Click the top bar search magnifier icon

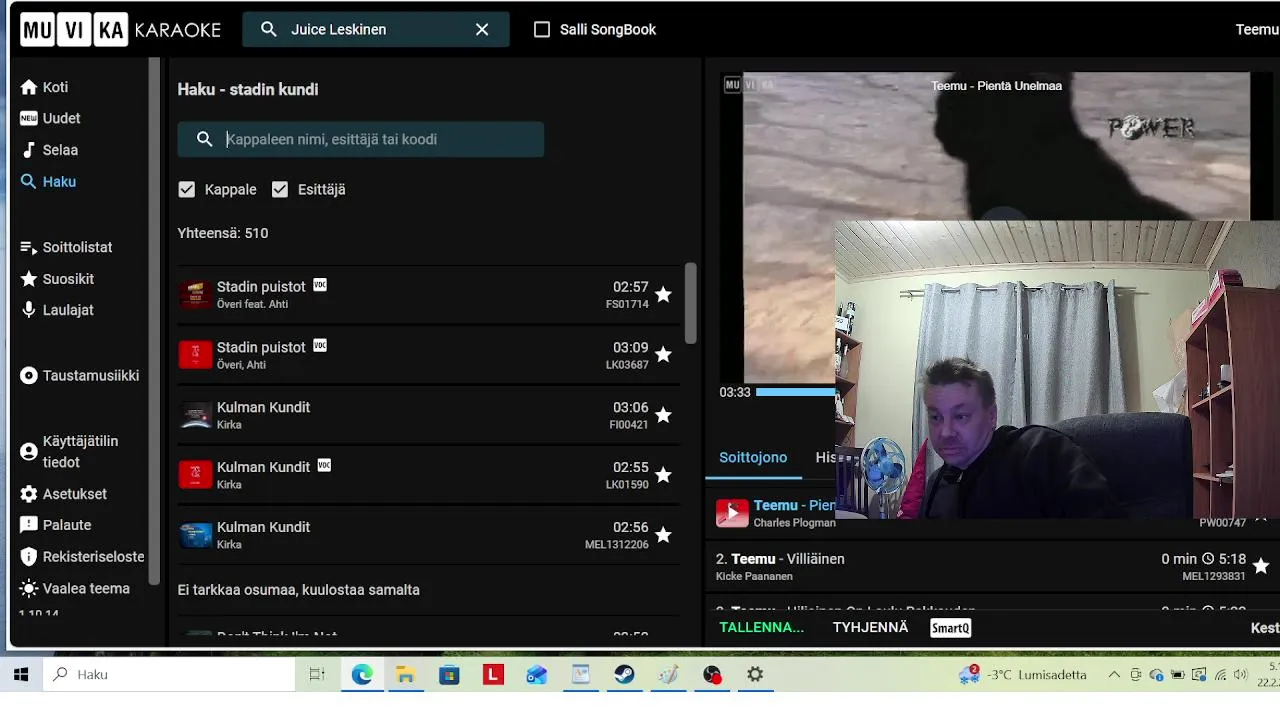click(x=268, y=30)
